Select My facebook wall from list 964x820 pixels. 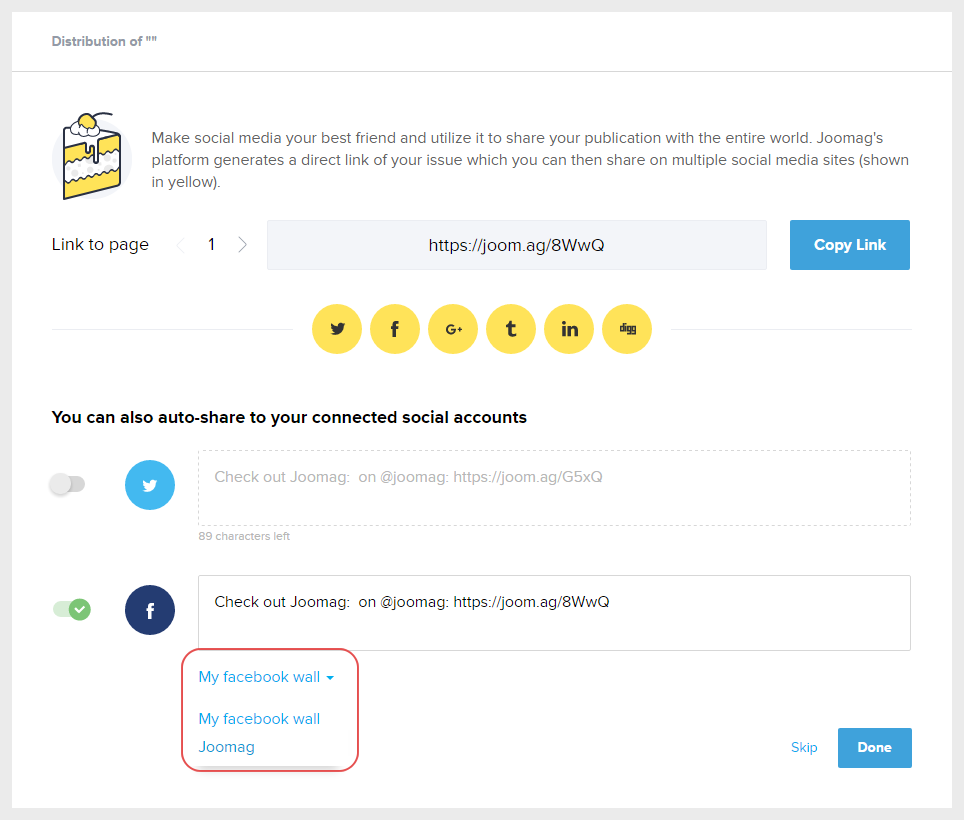(259, 719)
